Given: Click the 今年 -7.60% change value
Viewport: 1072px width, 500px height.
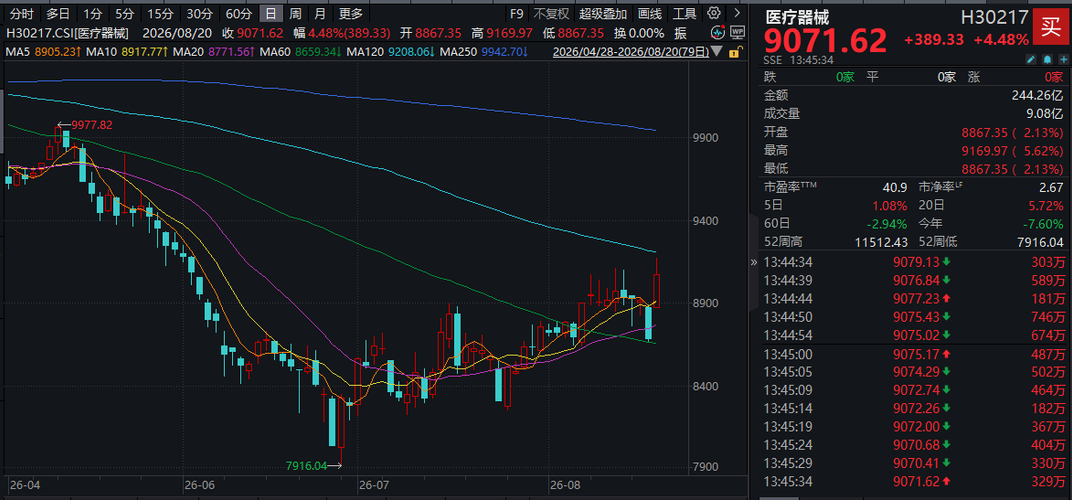Looking at the screenshot, I should pos(1045,224).
